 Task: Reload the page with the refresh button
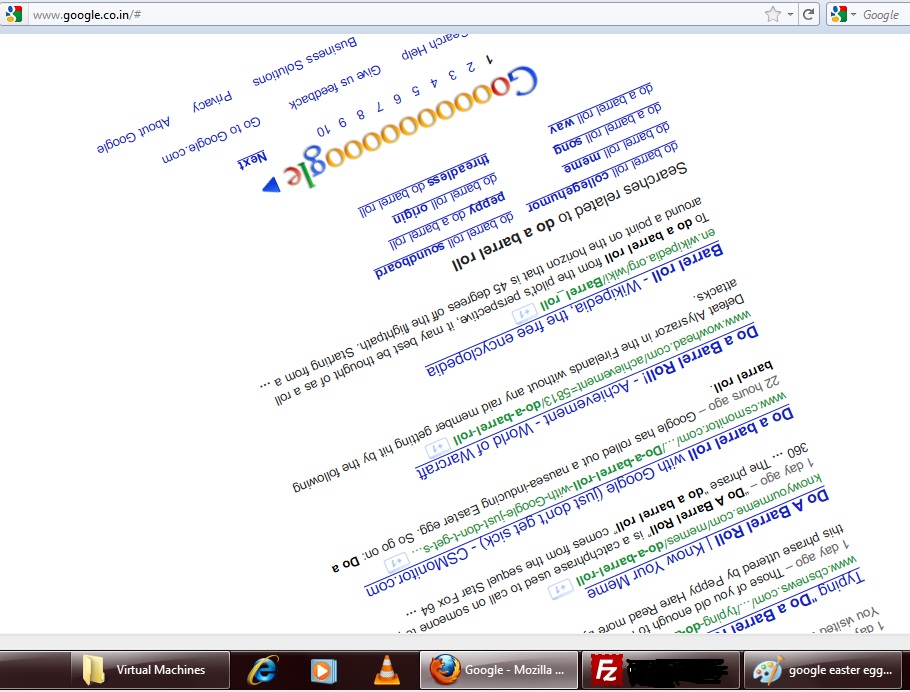click(808, 14)
